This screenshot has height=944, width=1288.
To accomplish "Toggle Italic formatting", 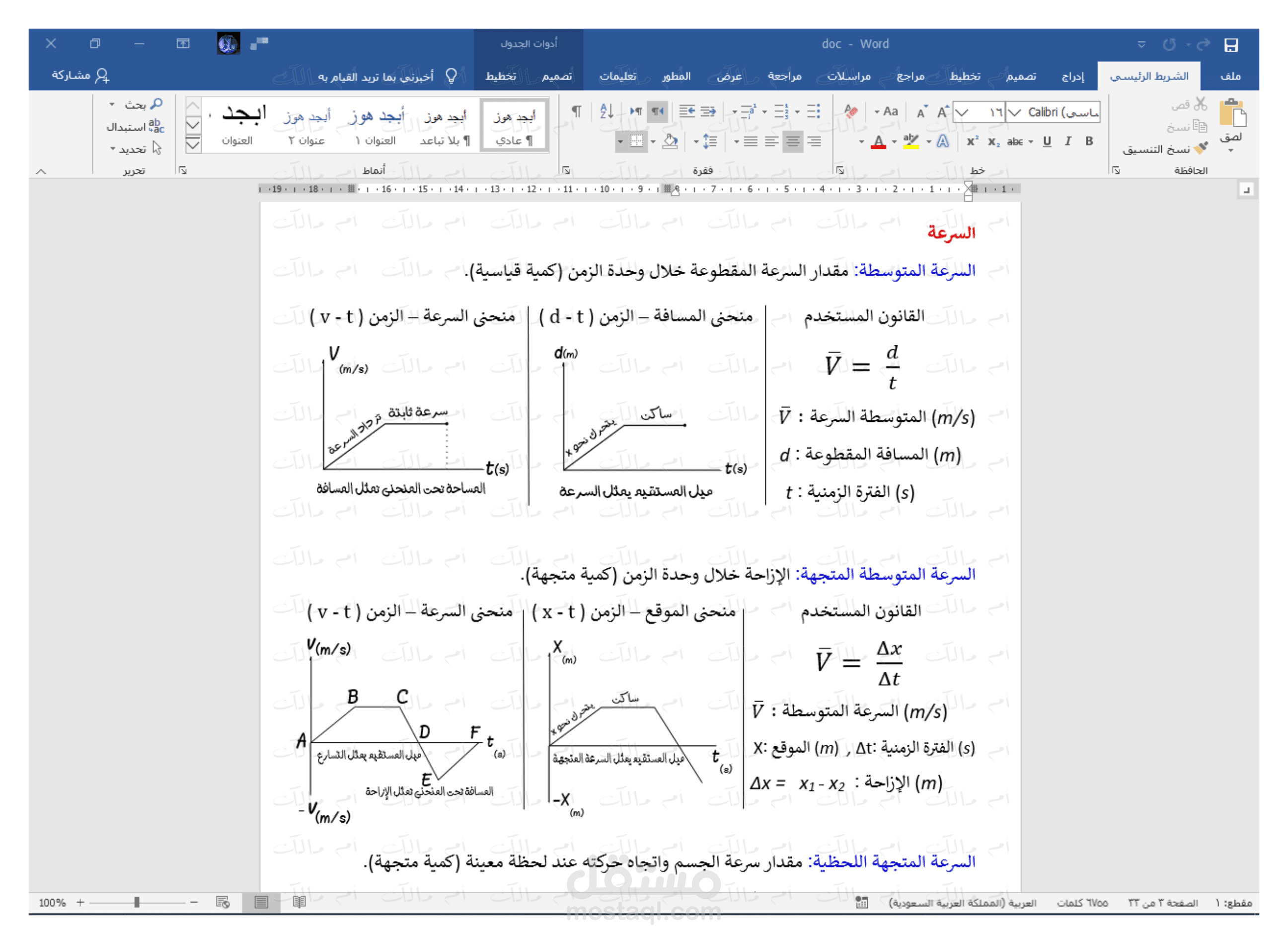I will (x=1067, y=141).
